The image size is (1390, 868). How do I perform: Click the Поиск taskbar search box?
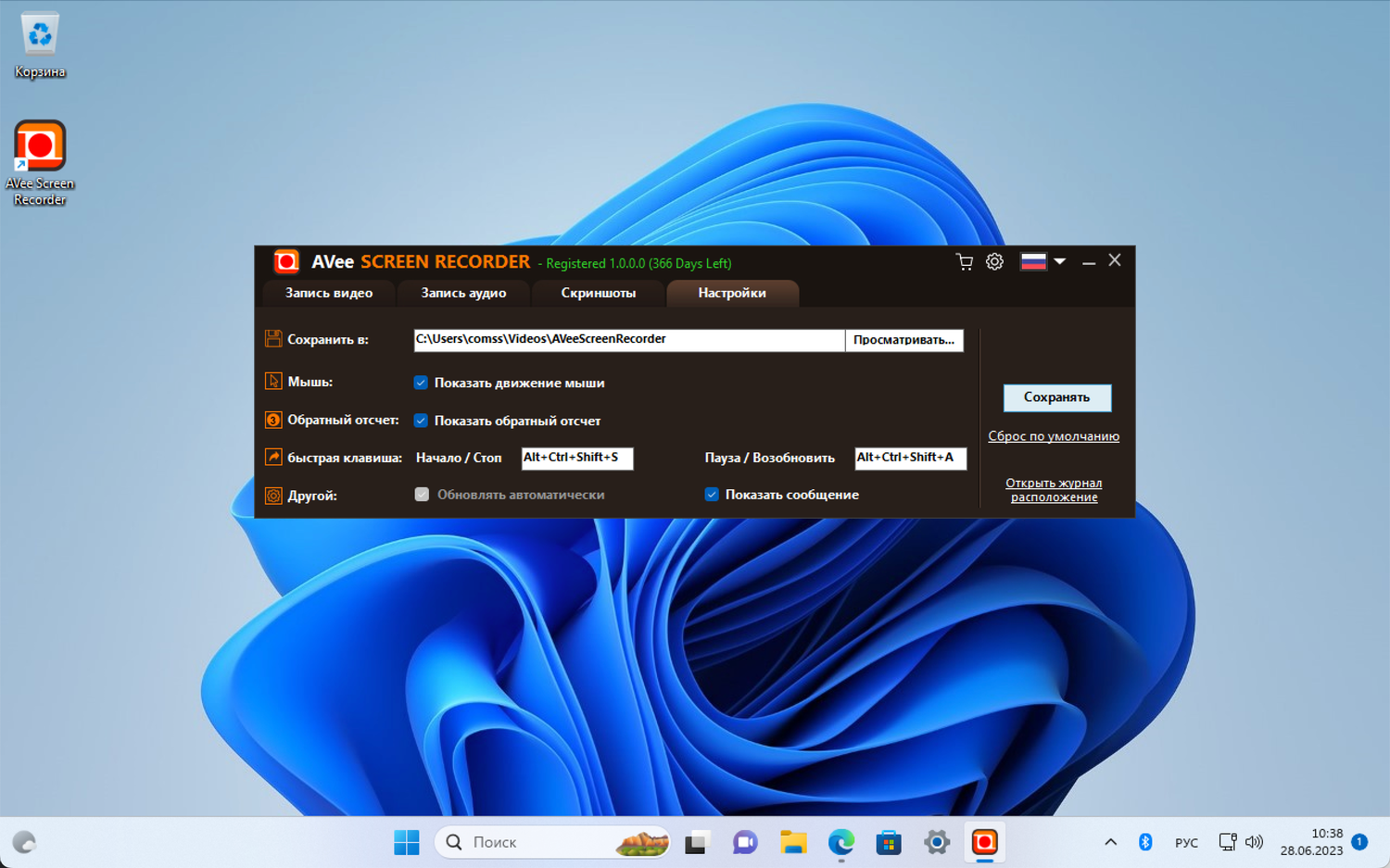(x=552, y=842)
